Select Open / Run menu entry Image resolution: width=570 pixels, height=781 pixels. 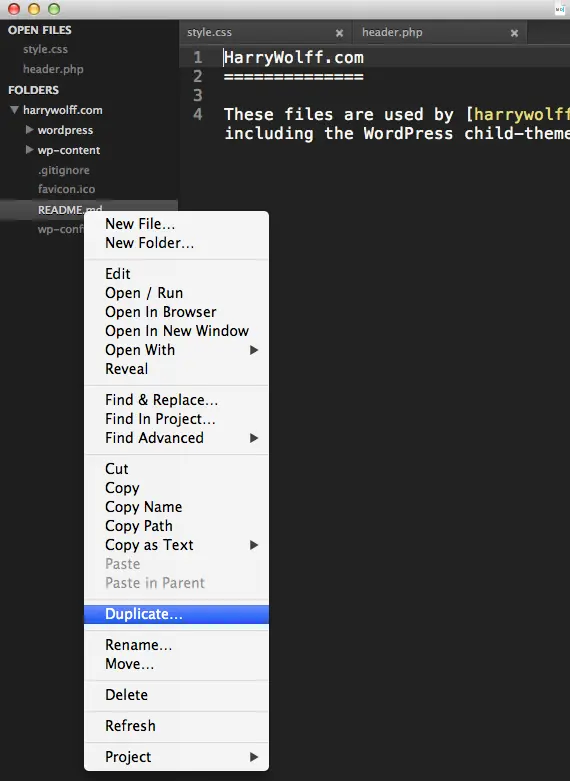coord(176,293)
